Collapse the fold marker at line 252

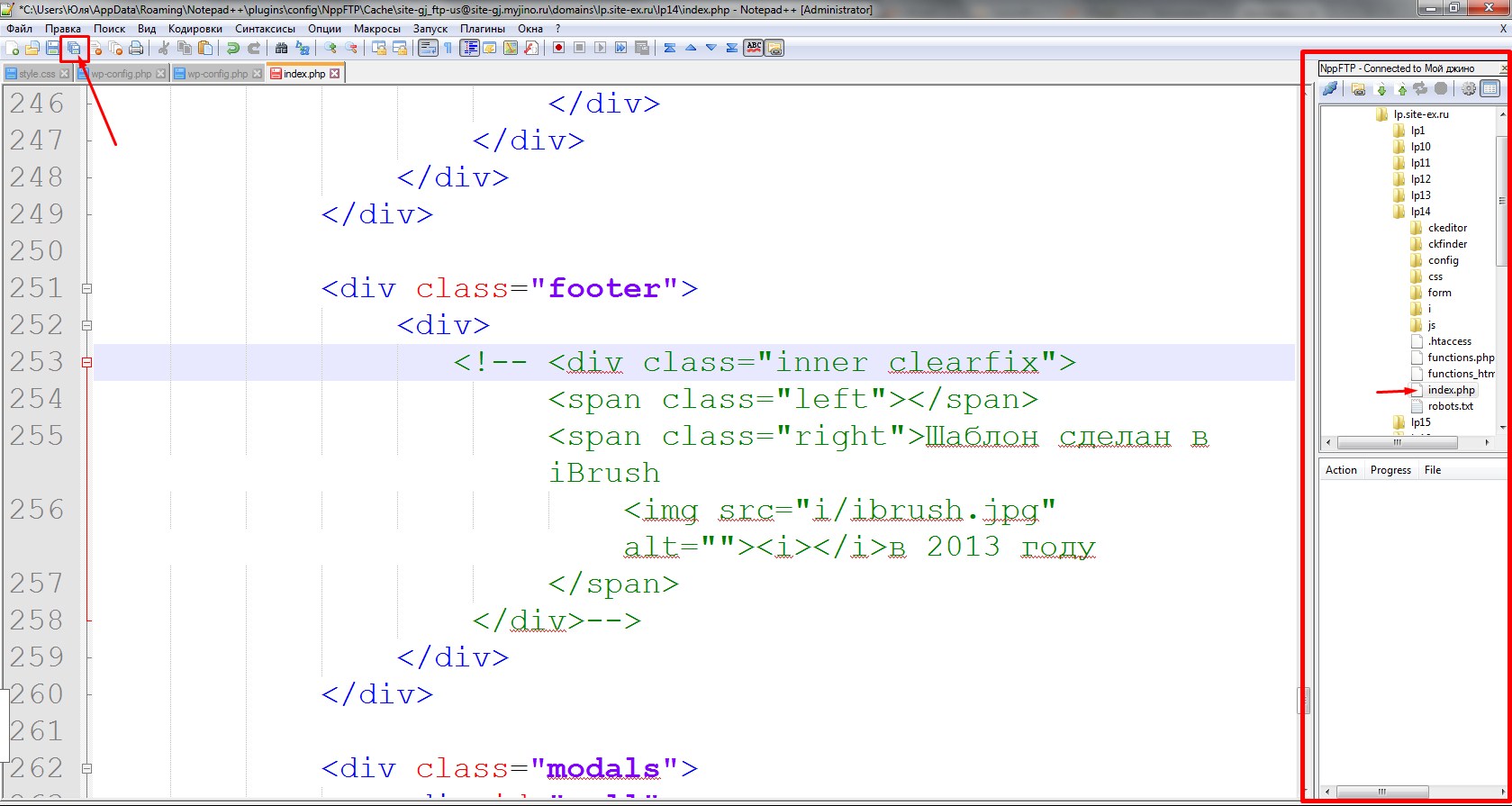pos(86,326)
